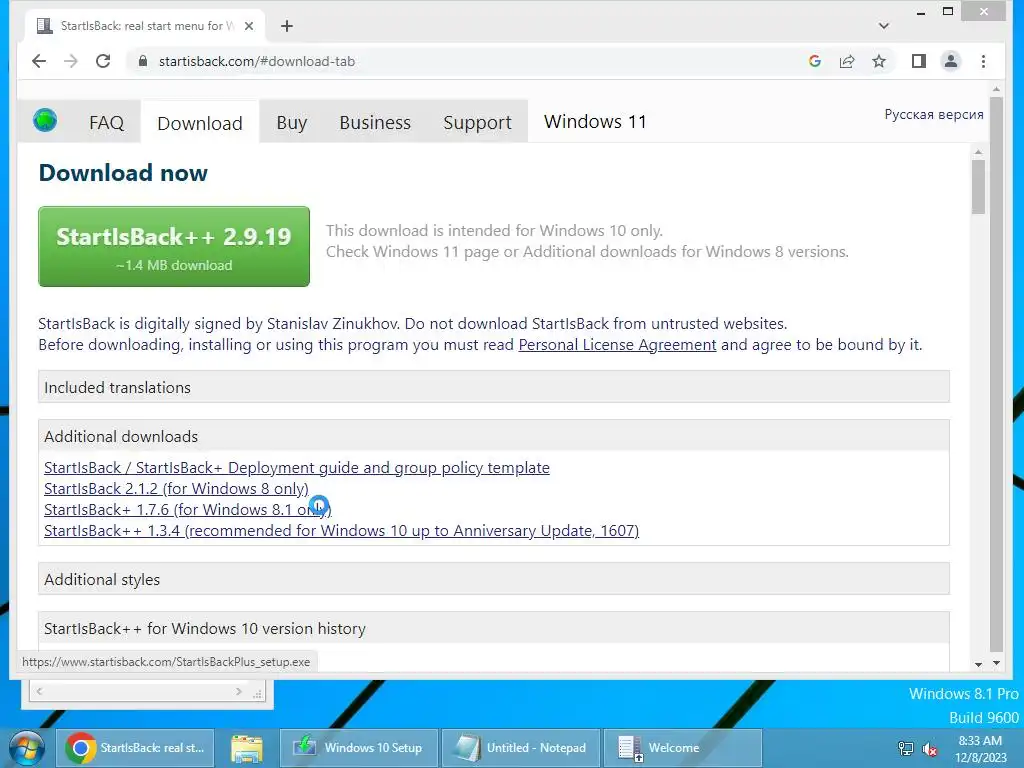1024x768 pixels.
Task: Open the Windows 11 tab
Action: (595, 121)
